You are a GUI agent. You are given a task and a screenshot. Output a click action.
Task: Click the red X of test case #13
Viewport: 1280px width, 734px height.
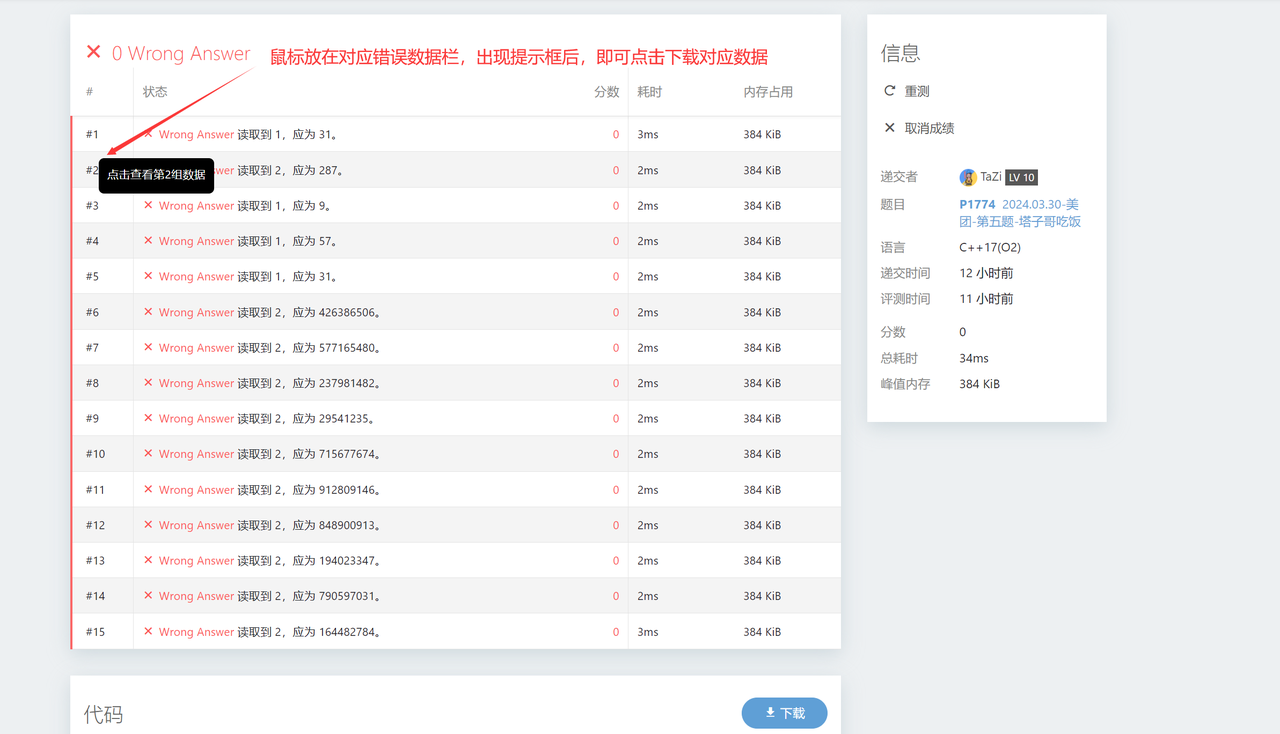148,560
